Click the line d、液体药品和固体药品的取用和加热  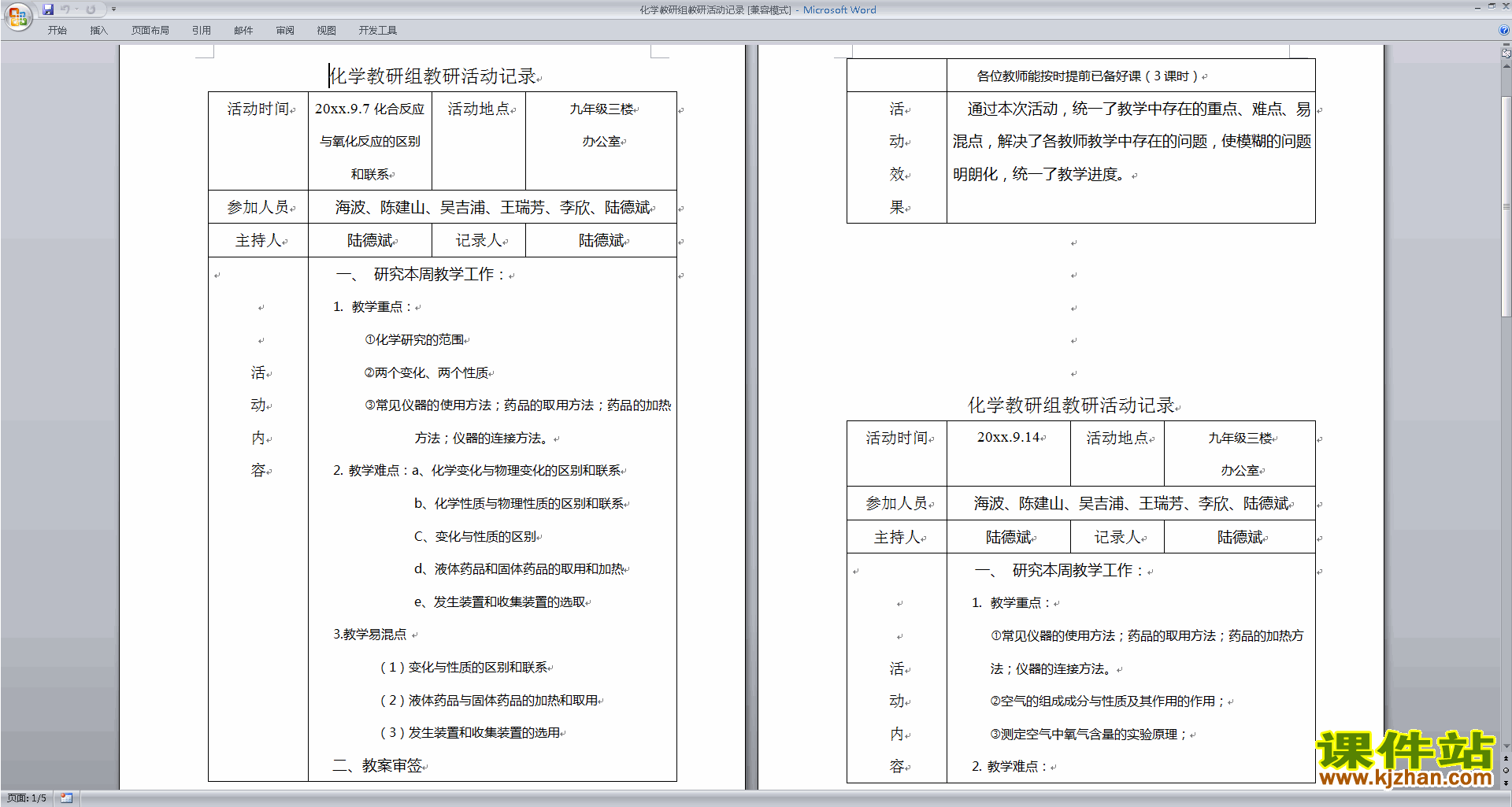pyautogui.click(x=519, y=568)
